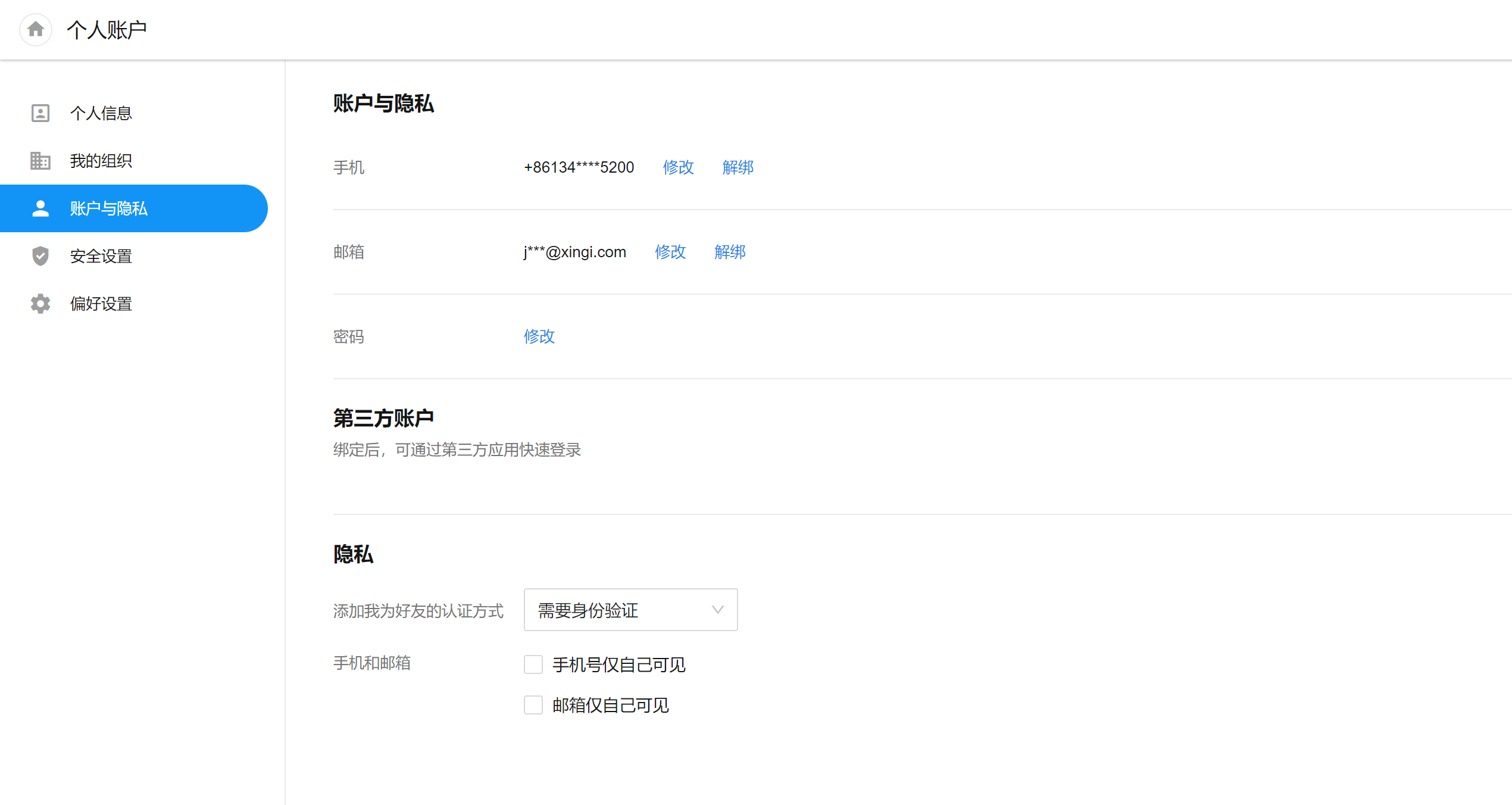Go to 安全设置 section
The image size is (1512, 805).
(x=101, y=256)
